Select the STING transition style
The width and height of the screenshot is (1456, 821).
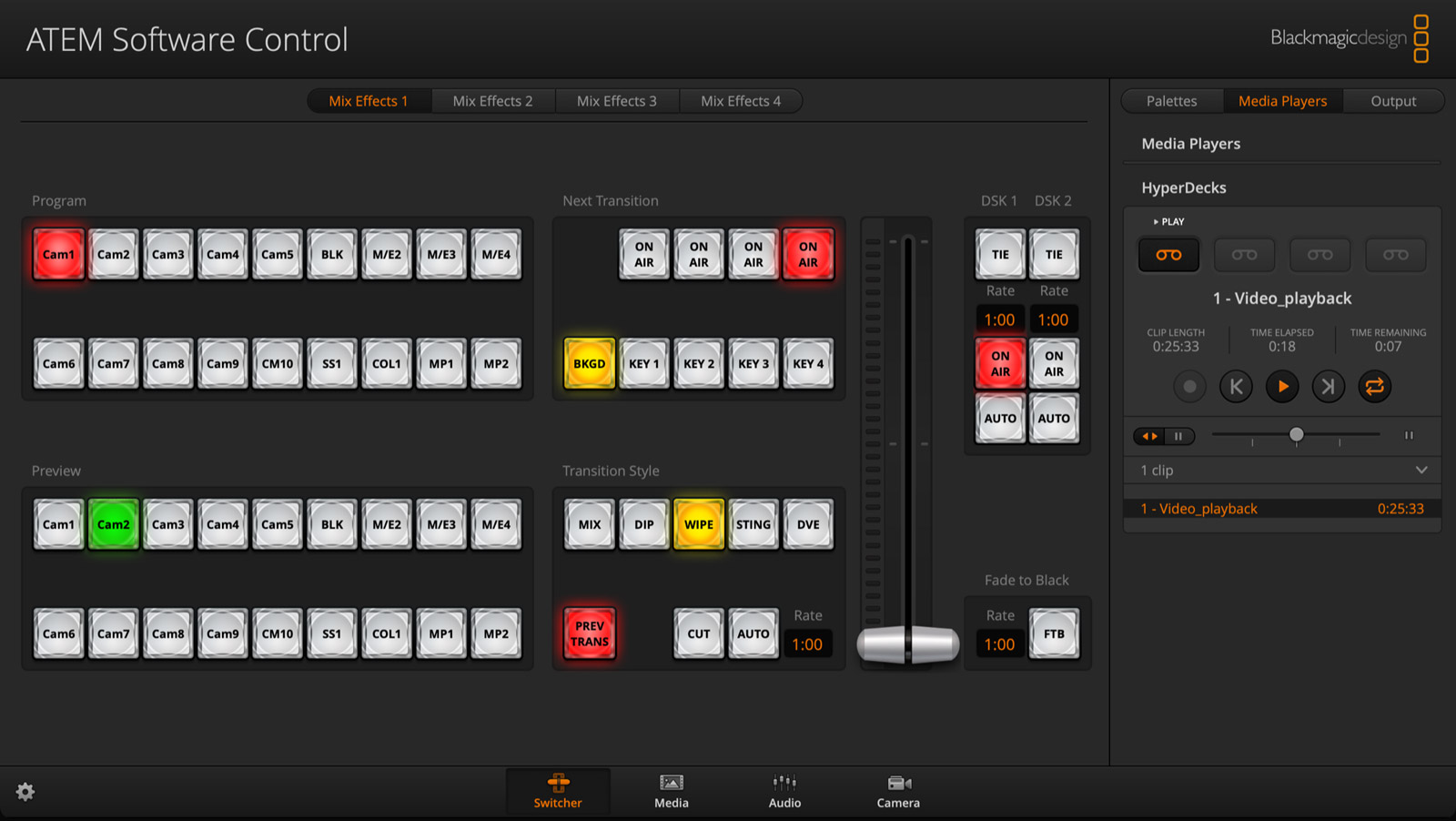[753, 524]
